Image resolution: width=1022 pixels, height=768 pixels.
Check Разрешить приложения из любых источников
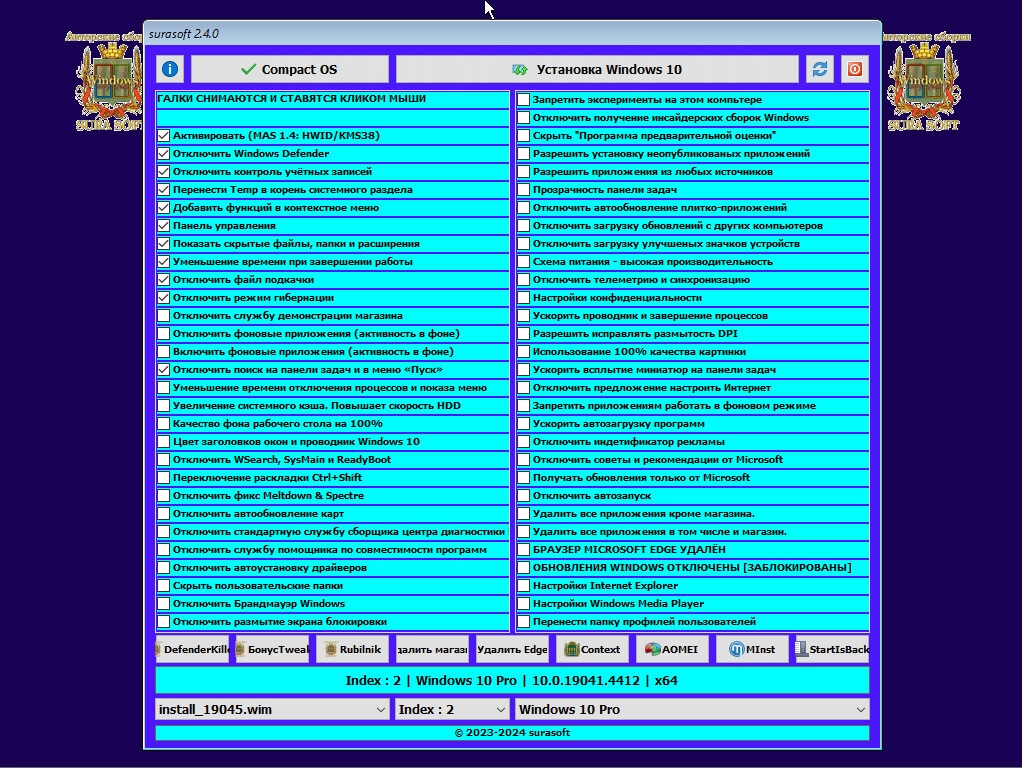523,171
